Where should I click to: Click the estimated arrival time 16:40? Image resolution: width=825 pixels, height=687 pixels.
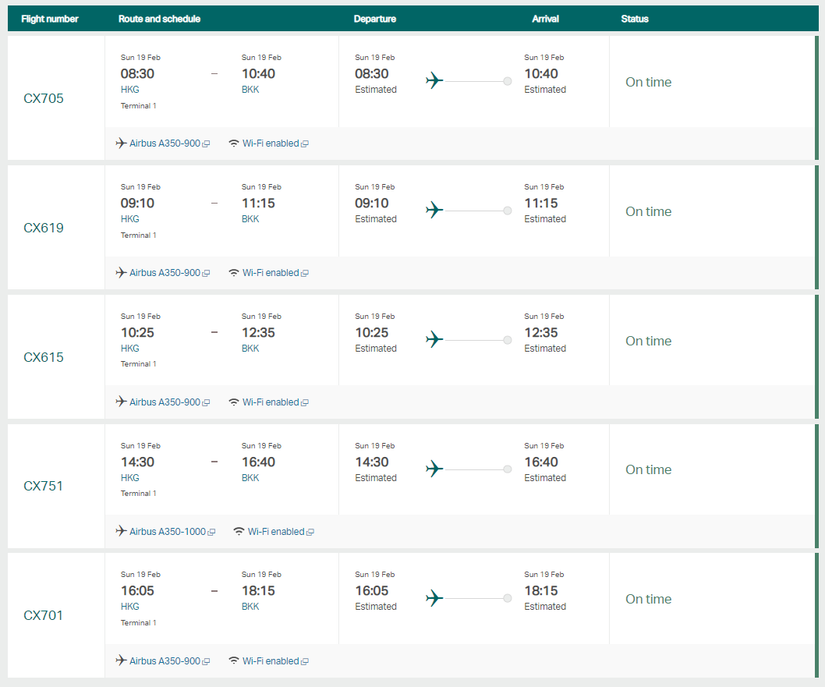(x=541, y=462)
